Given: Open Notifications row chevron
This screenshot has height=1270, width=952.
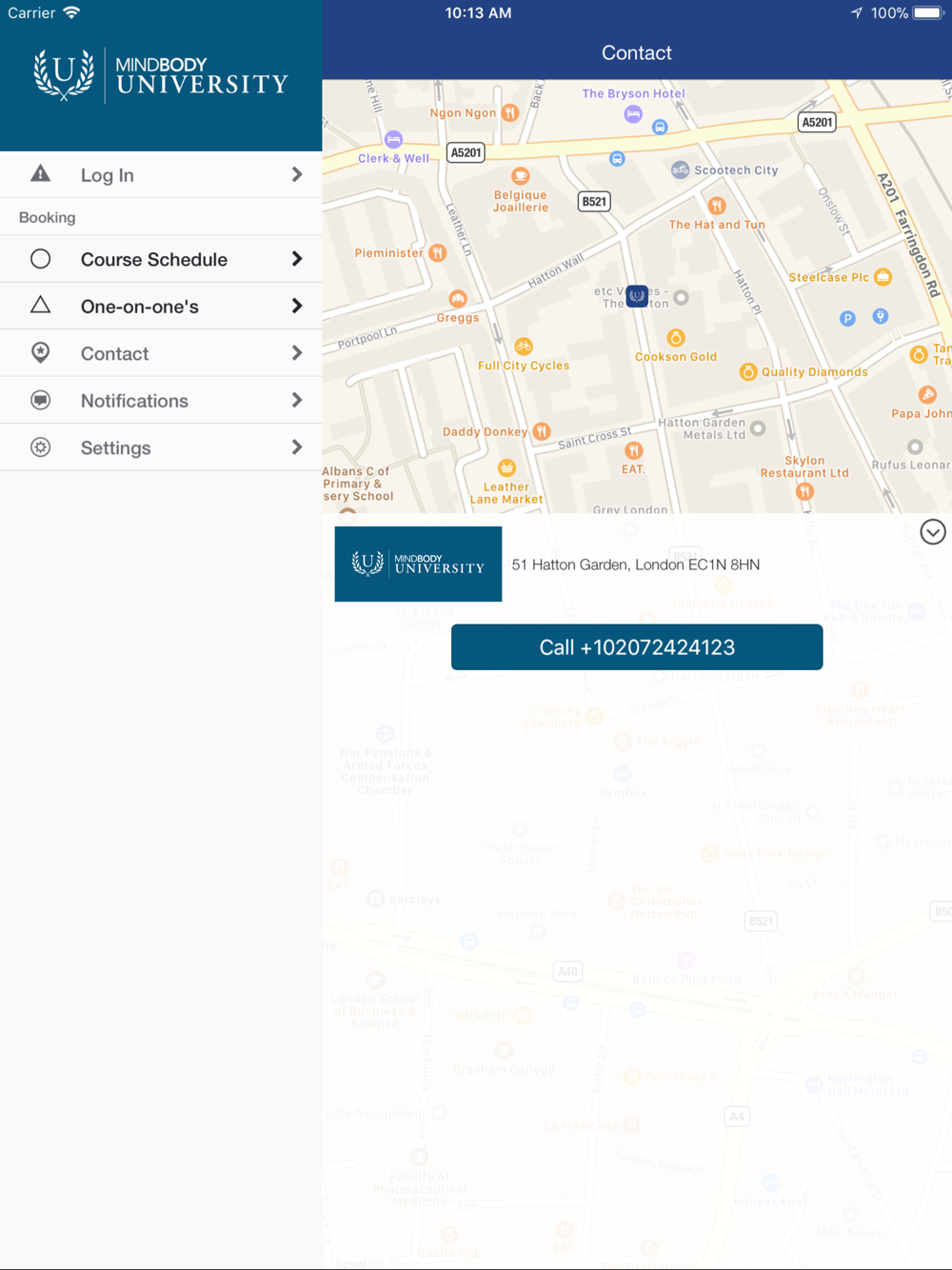Looking at the screenshot, I should [297, 400].
